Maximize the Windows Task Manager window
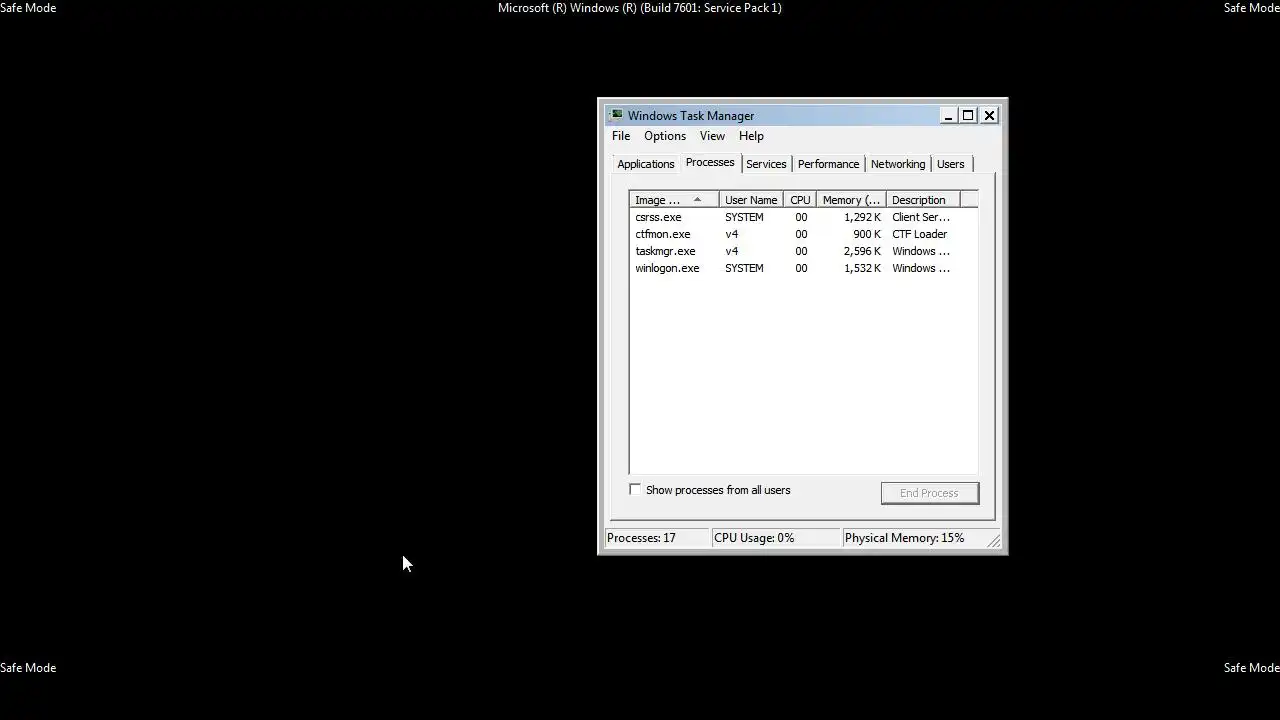Viewport: 1280px width, 720px height. (968, 115)
